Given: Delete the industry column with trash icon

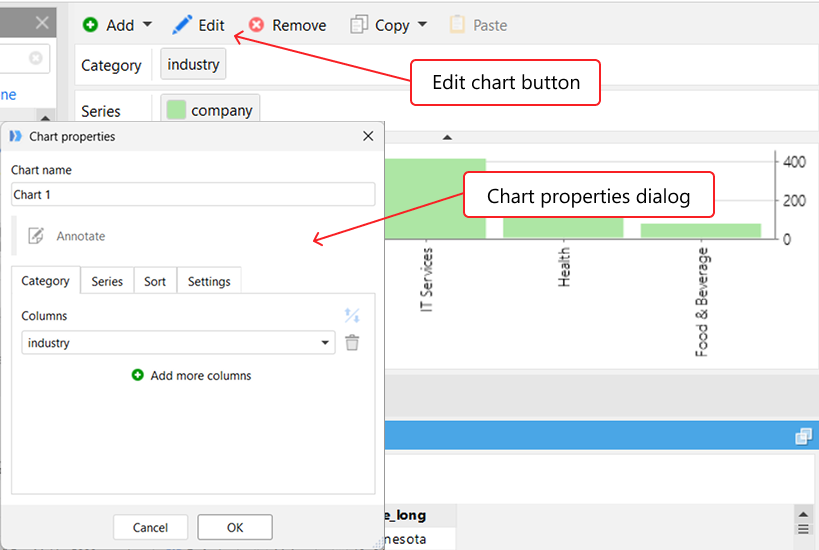Looking at the screenshot, I should (352, 343).
